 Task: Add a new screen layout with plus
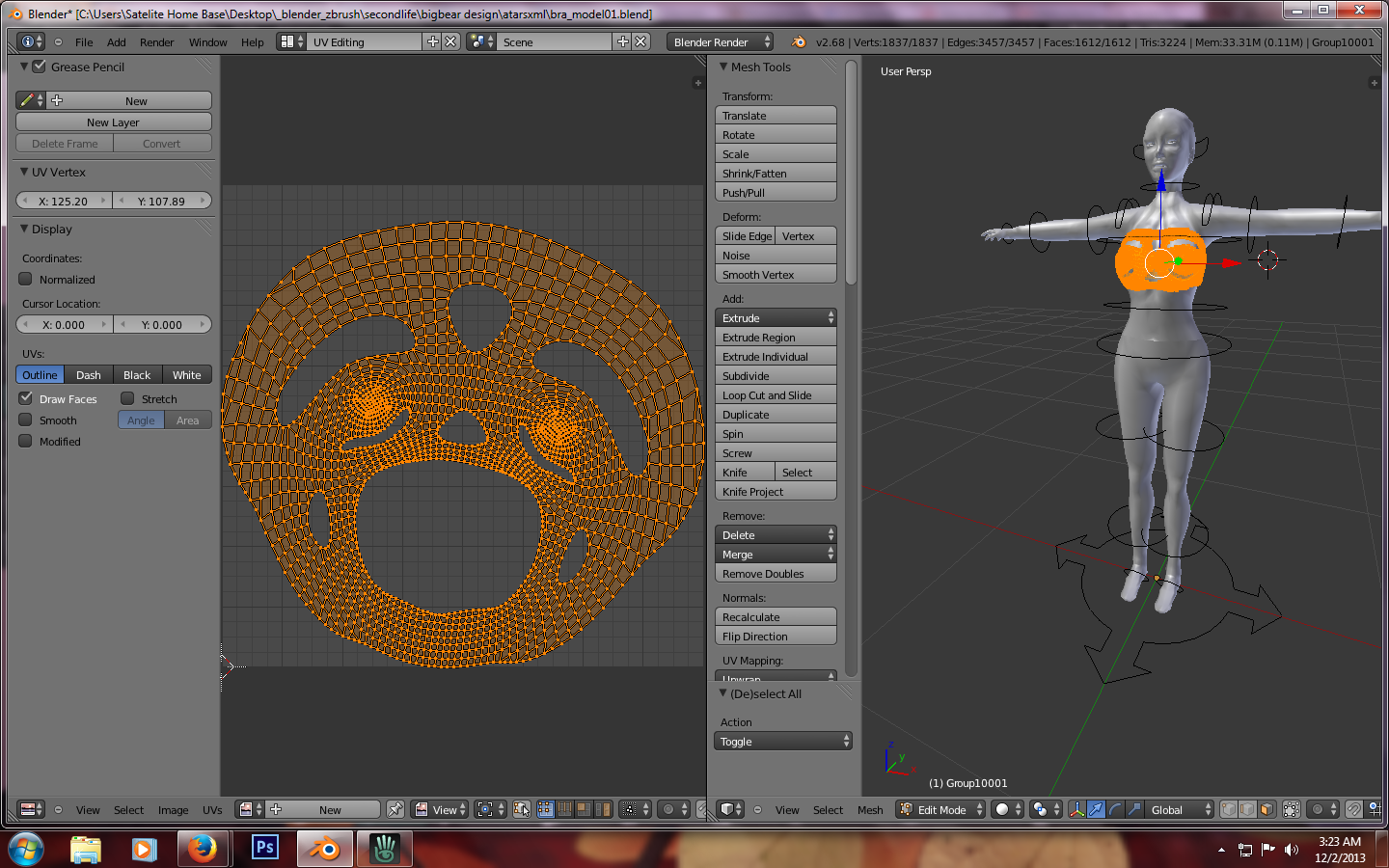[x=433, y=41]
